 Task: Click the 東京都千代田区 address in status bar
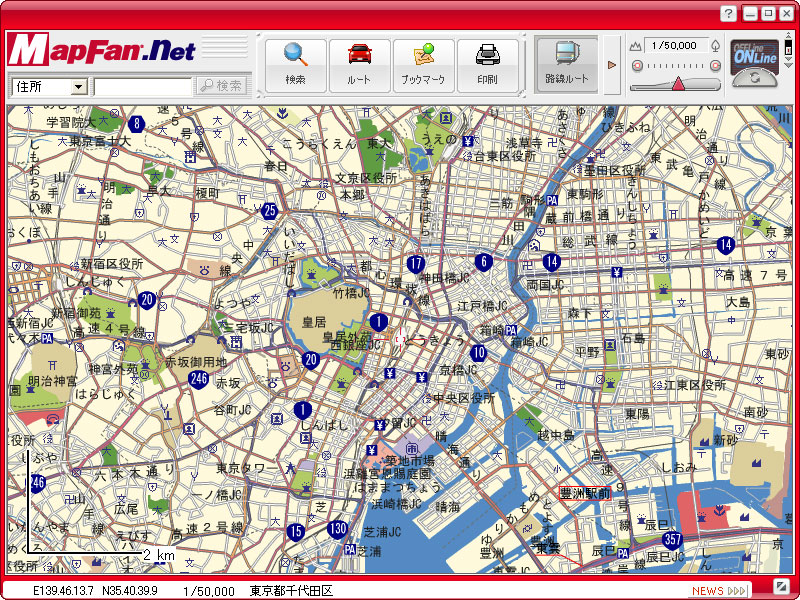coord(291,591)
